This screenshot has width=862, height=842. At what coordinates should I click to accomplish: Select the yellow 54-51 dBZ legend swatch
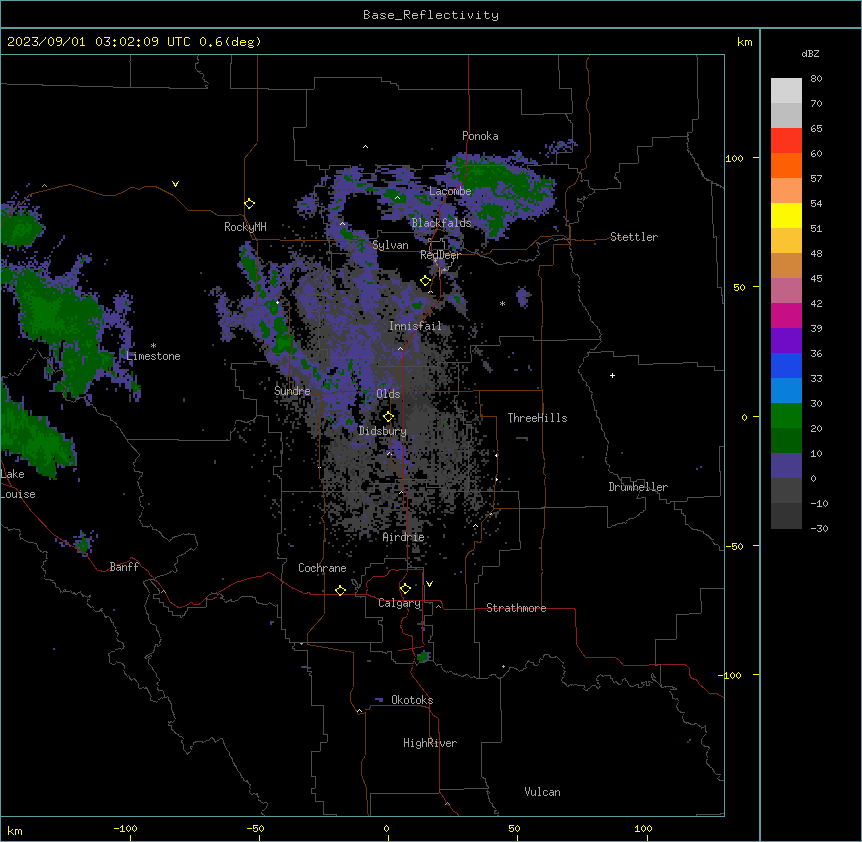coord(786,215)
